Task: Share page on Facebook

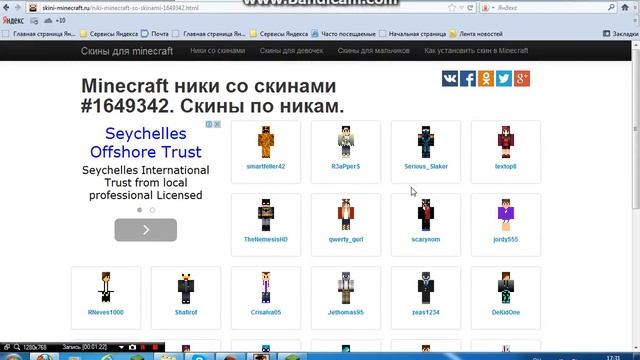Action: tap(468, 78)
